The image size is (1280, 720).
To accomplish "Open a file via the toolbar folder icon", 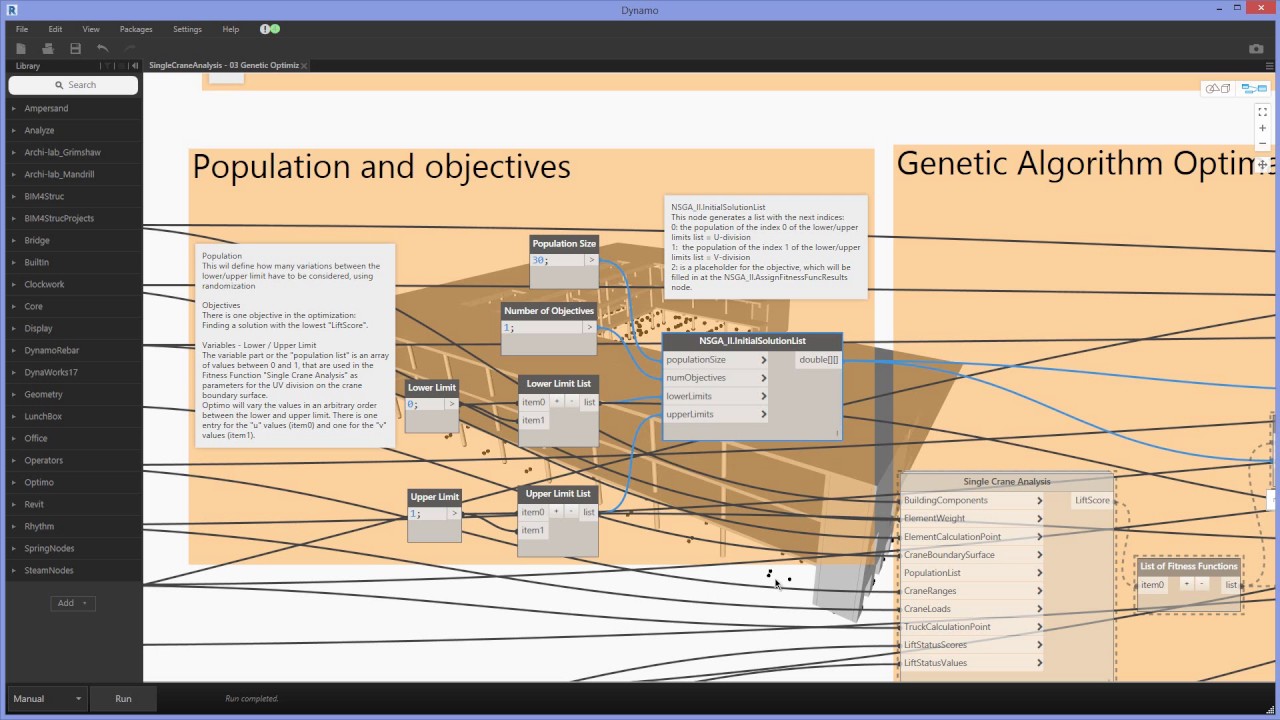I will click(48, 48).
